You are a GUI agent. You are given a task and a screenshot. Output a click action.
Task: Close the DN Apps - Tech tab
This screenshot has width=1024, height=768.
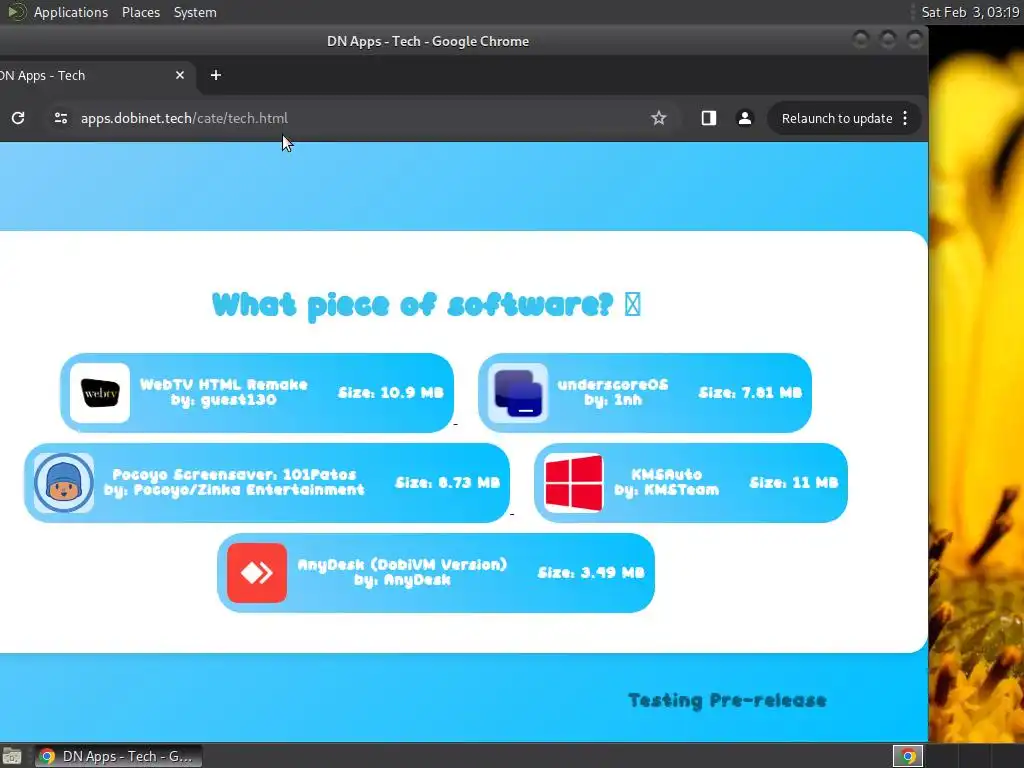pyautogui.click(x=180, y=75)
